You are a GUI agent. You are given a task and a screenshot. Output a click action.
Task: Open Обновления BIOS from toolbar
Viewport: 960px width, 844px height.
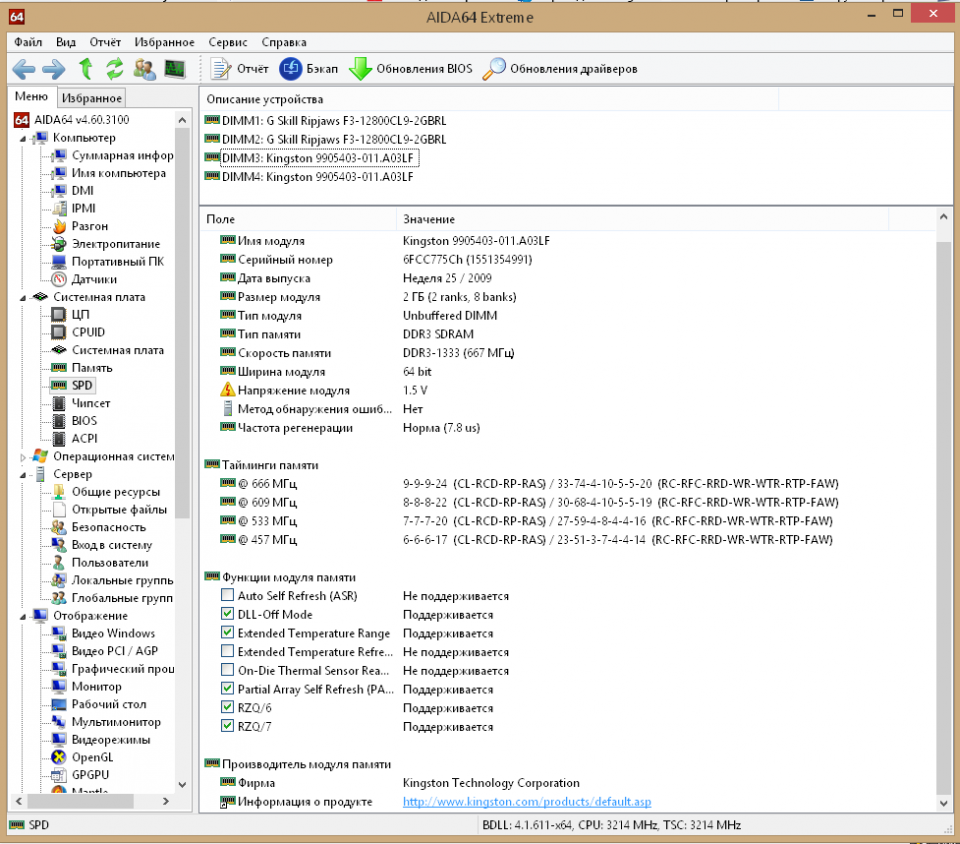pyautogui.click(x=361, y=69)
